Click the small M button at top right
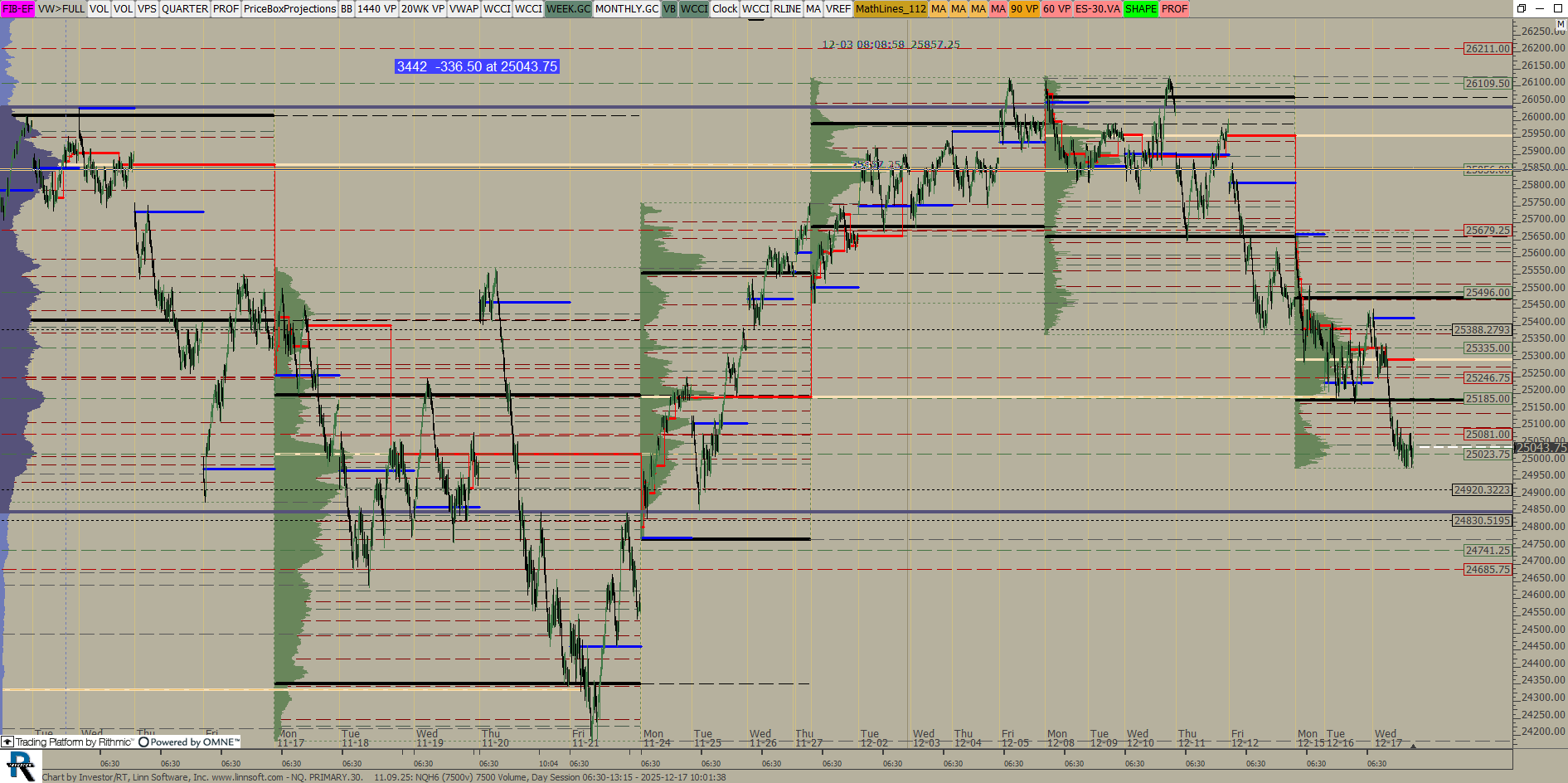The image size is (1568, 783). pyautogui.click(x=1561, y=24)
